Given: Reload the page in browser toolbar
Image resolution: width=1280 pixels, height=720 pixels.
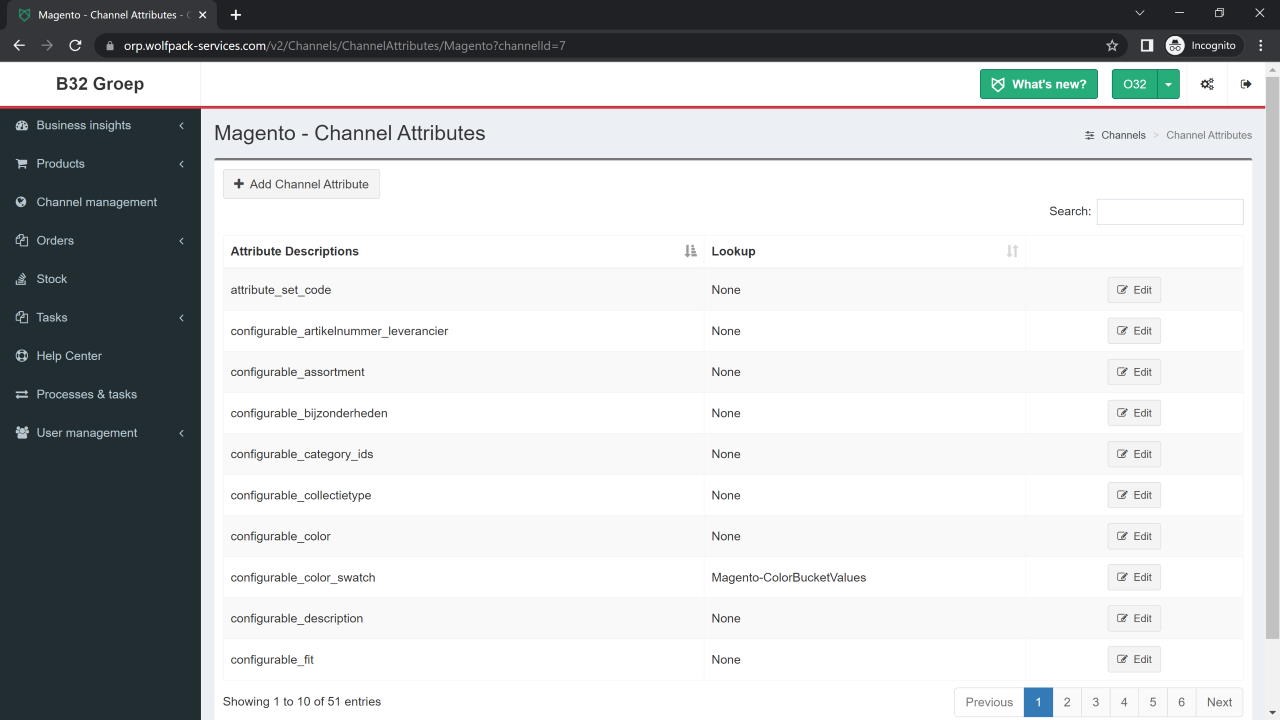Looking at the screenshot, I should tap(75, 45).
